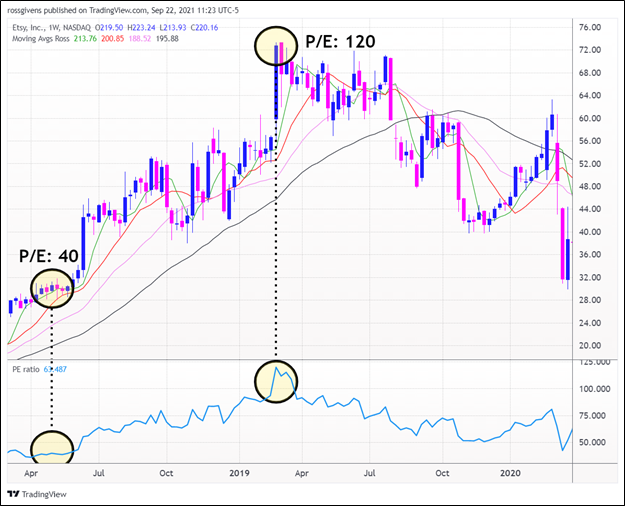Click the 2019 time axis label

coord(240,473)
